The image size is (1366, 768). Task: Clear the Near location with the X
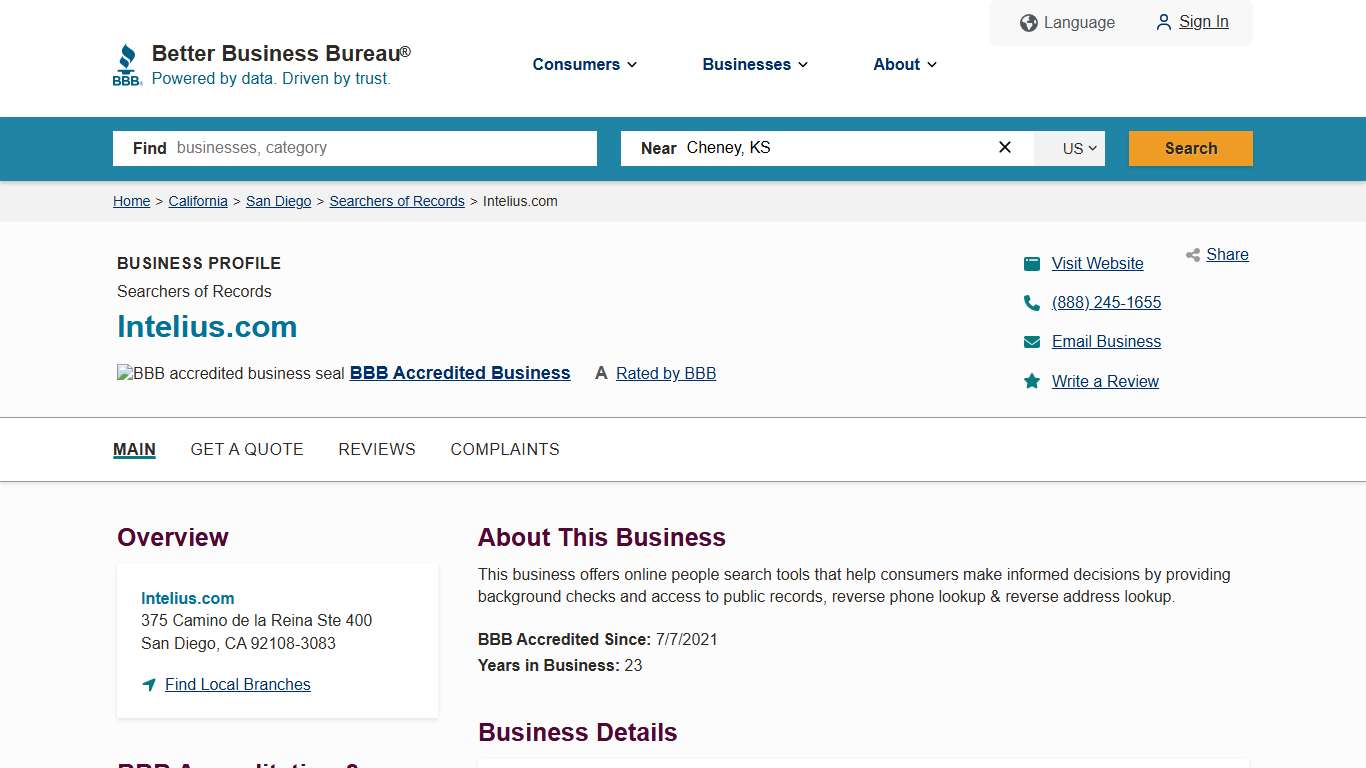1004,147
